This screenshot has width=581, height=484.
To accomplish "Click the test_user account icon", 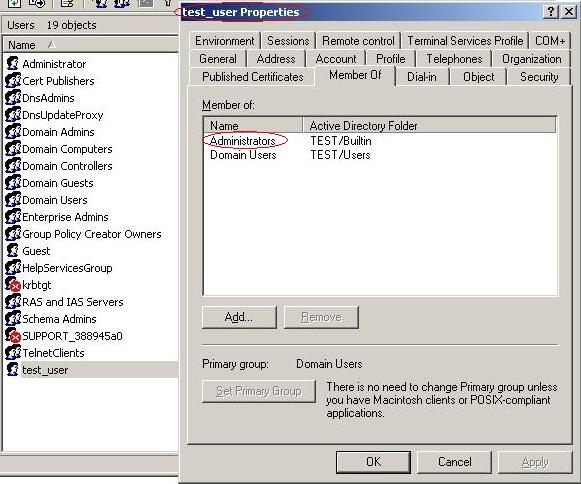I will click(13, 369).
